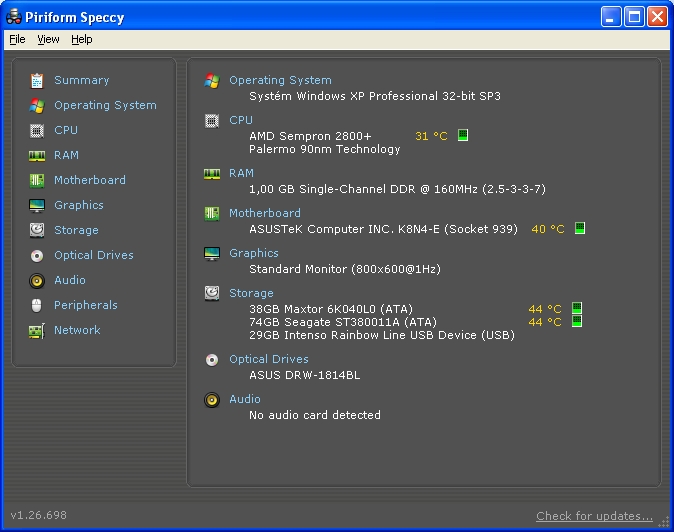
Task: Click the Maxtor drive temperature indicator
Action: click(576, 309)
